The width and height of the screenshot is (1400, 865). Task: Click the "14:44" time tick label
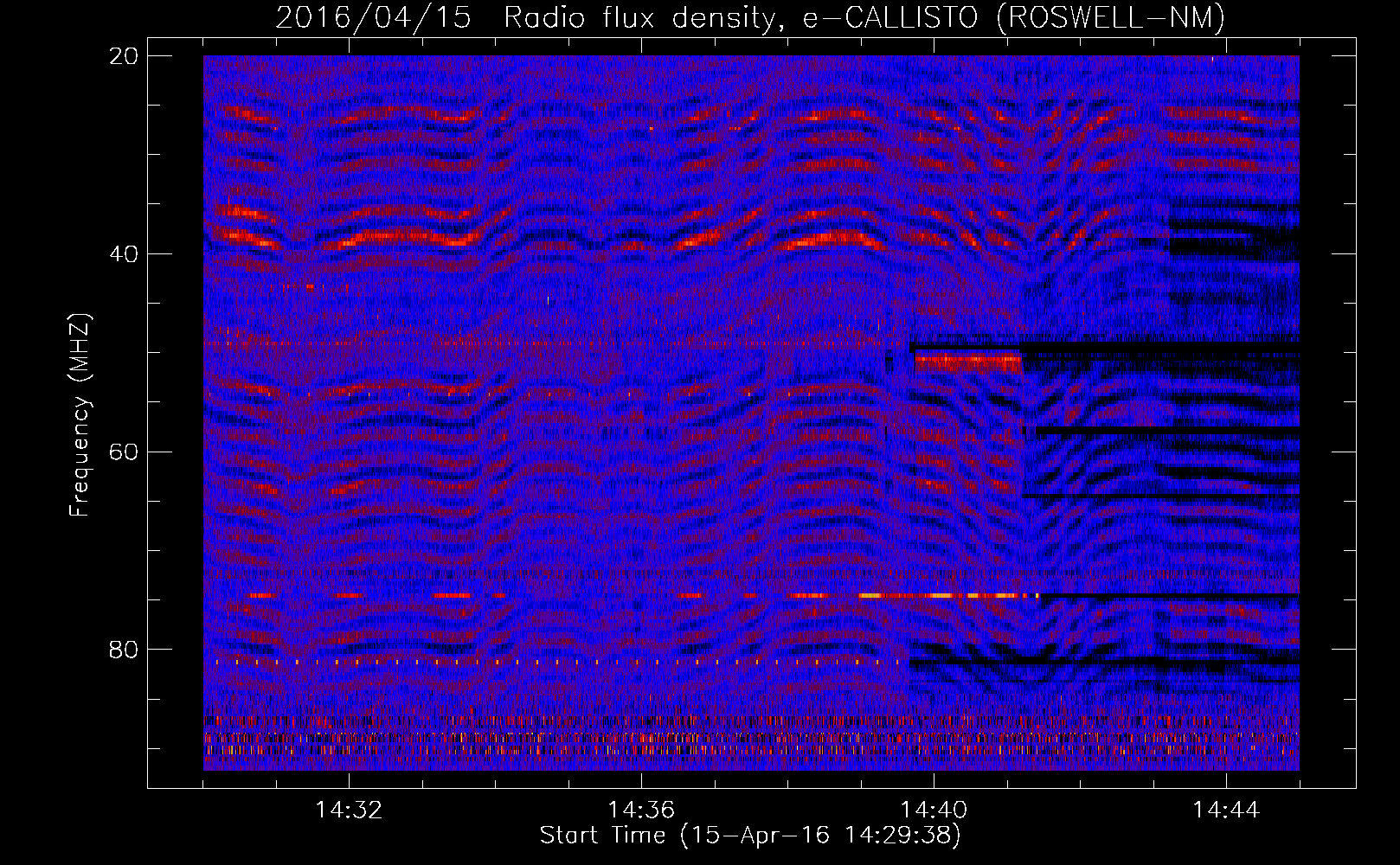point(1226,811)
